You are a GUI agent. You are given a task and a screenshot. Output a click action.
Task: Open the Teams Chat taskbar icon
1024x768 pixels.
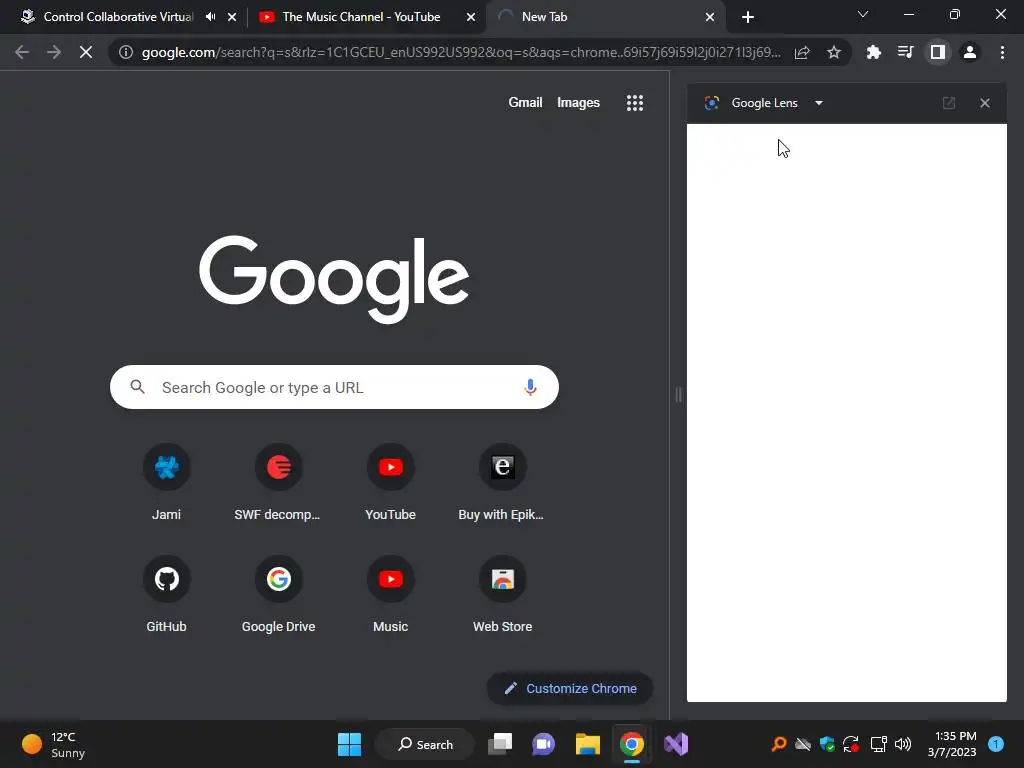pos(543,744)
